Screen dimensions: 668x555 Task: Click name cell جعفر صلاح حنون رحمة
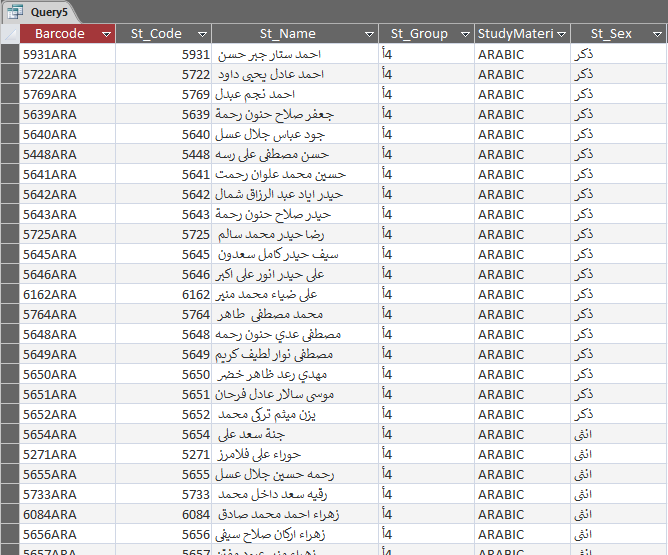[x=295, y=115]
